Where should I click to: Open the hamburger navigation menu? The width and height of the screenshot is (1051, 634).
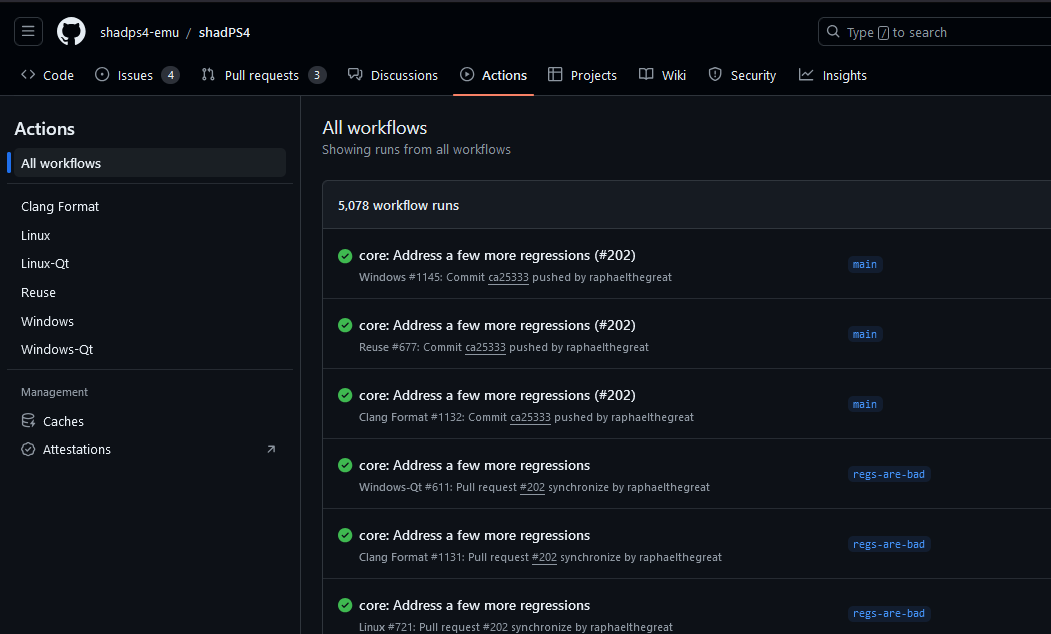click(x=28, y=32)
